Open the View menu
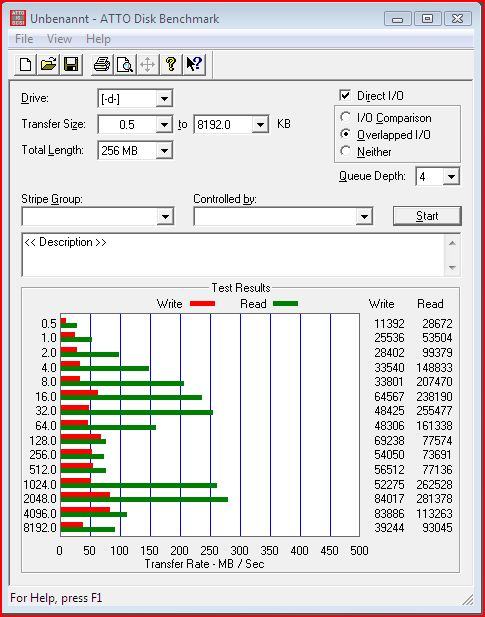The height and width of the screenshot is (617, 485). click(x=59, y=39)
